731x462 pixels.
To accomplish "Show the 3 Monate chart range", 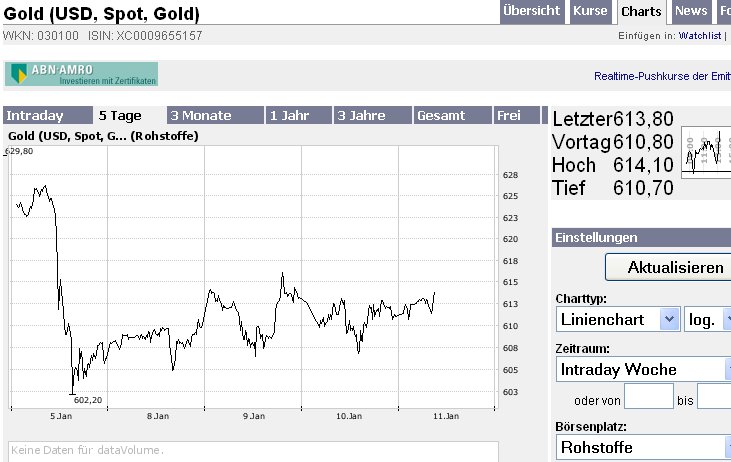I will pyautogui.click(x=214, y=115).
